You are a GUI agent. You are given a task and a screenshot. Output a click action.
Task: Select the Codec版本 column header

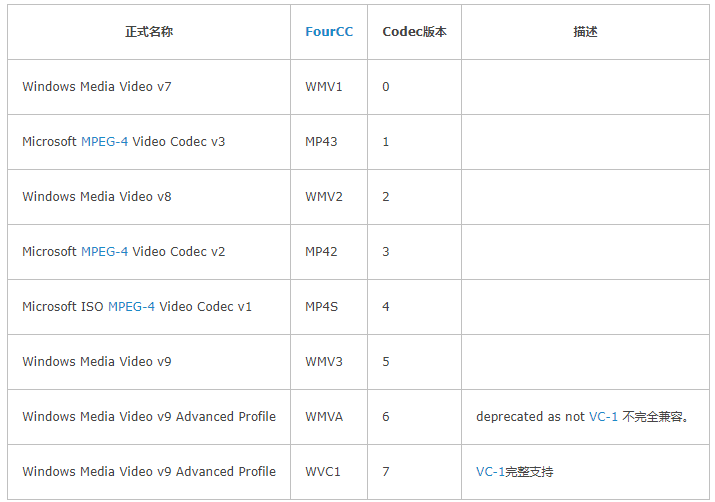pyautogui.click(x=414, y=32)
